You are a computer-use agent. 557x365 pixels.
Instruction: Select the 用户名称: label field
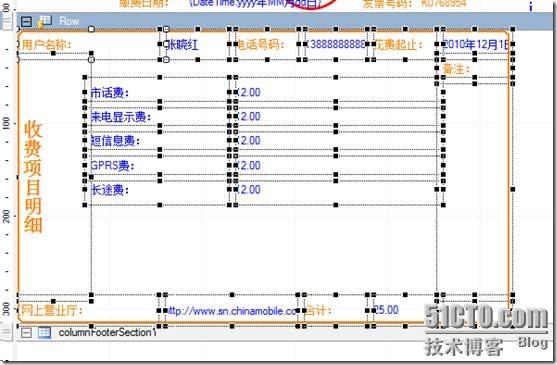tap(46, 45)
